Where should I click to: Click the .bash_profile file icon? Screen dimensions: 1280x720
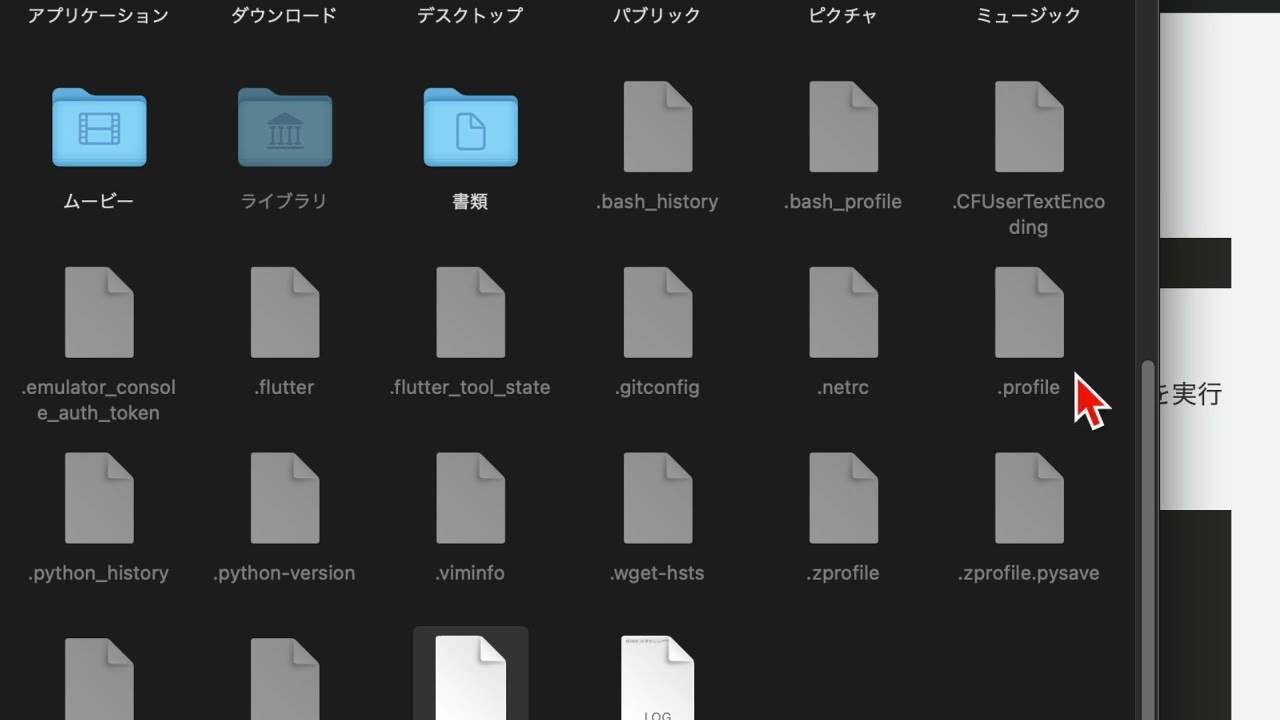(x=843, y=127)
